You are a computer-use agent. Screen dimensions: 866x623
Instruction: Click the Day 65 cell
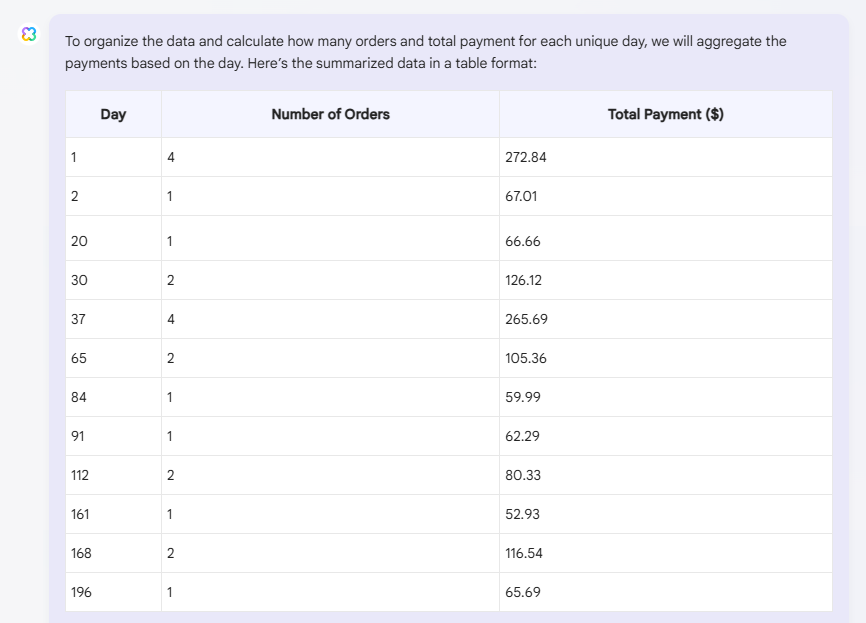[x=113, y=358]
